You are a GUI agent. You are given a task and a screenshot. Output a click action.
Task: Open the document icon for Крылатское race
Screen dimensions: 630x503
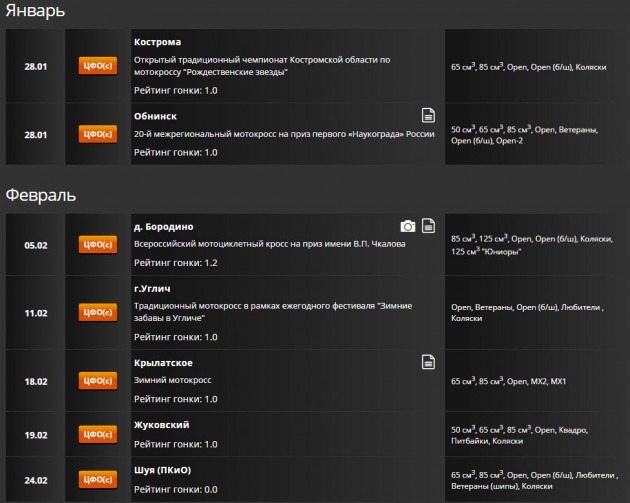tap(428, 361)
